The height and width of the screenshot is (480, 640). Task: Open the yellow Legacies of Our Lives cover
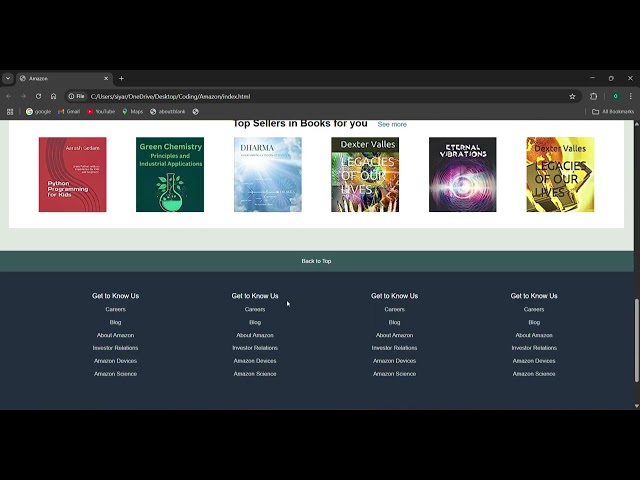point(560,174)
